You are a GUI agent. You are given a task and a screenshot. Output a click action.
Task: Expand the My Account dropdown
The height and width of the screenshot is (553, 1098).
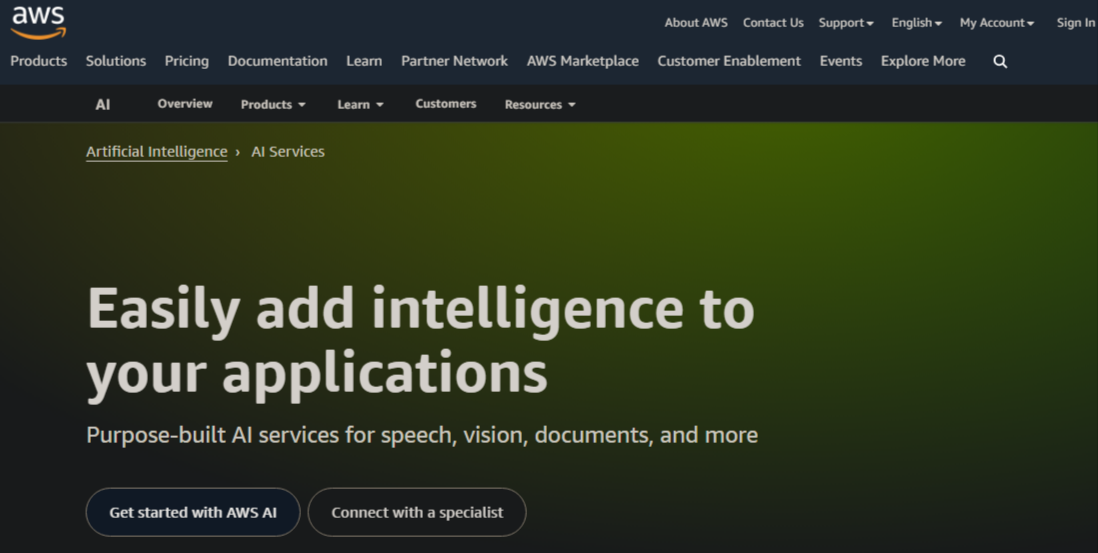point(996,22)
